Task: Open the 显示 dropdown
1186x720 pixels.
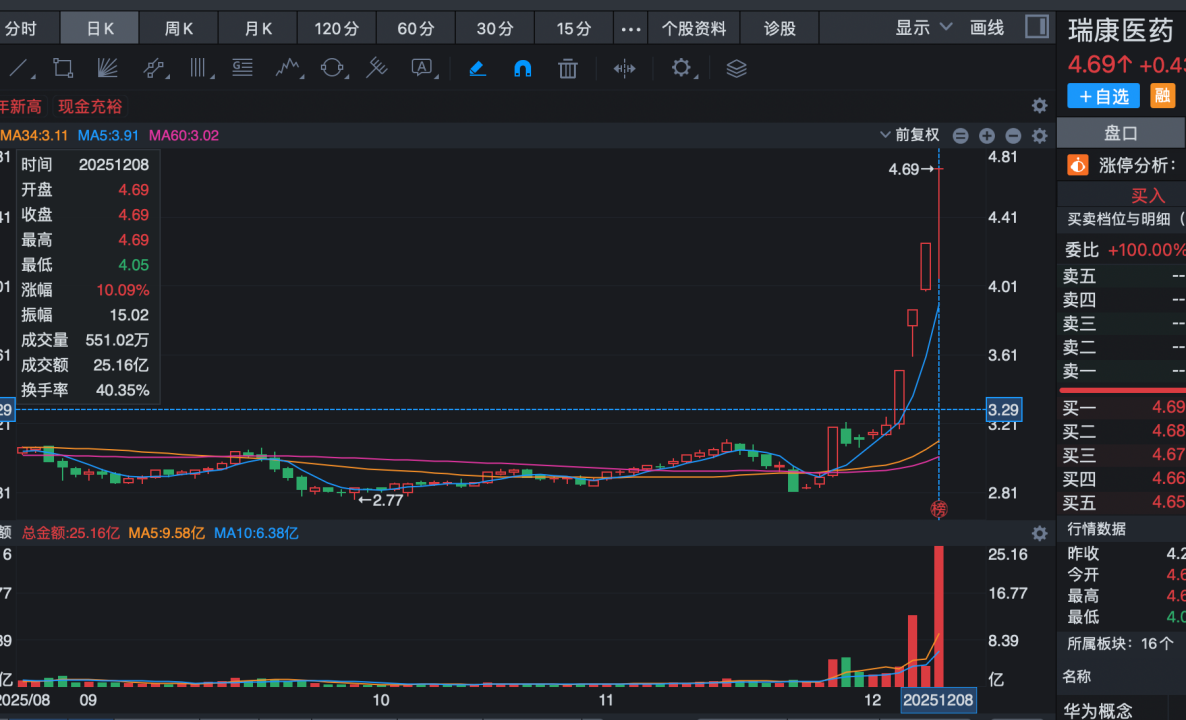Action: pos(923,28)
